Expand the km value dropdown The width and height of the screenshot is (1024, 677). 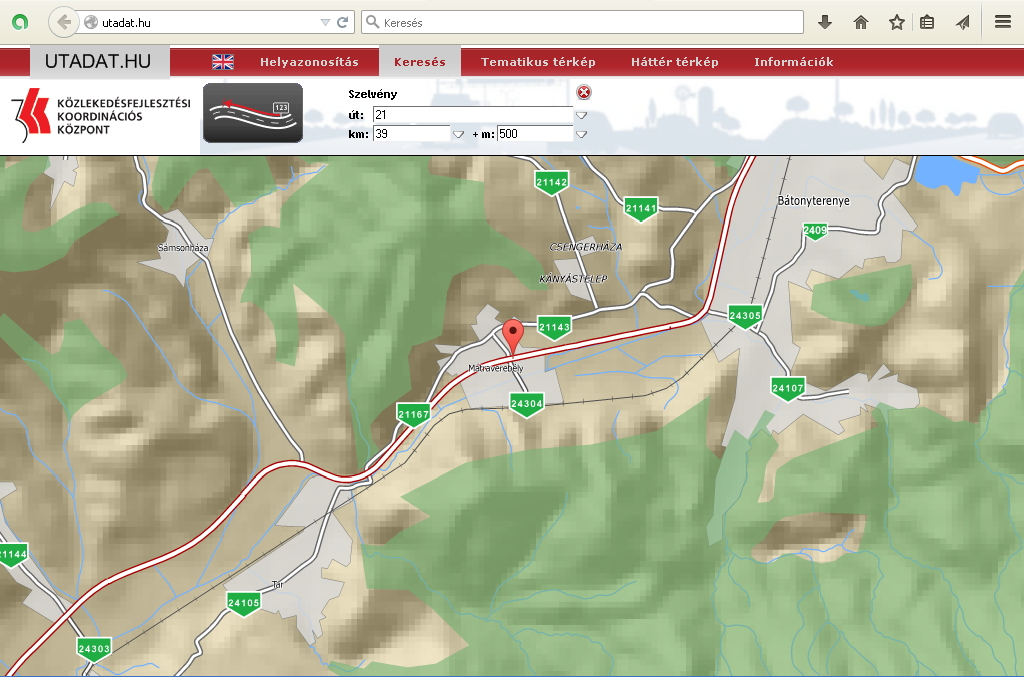point(458,134)
